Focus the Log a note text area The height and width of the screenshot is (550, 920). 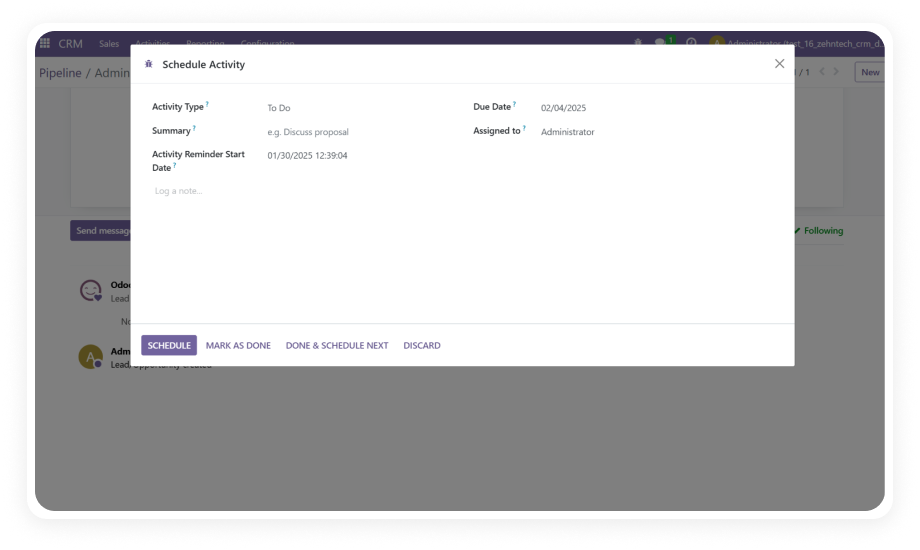(461, 191)
